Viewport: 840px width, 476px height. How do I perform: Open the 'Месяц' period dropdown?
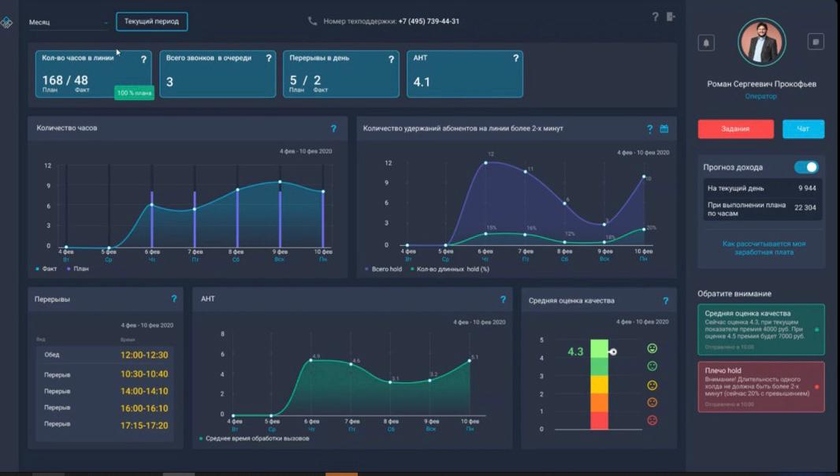(69, 21)
